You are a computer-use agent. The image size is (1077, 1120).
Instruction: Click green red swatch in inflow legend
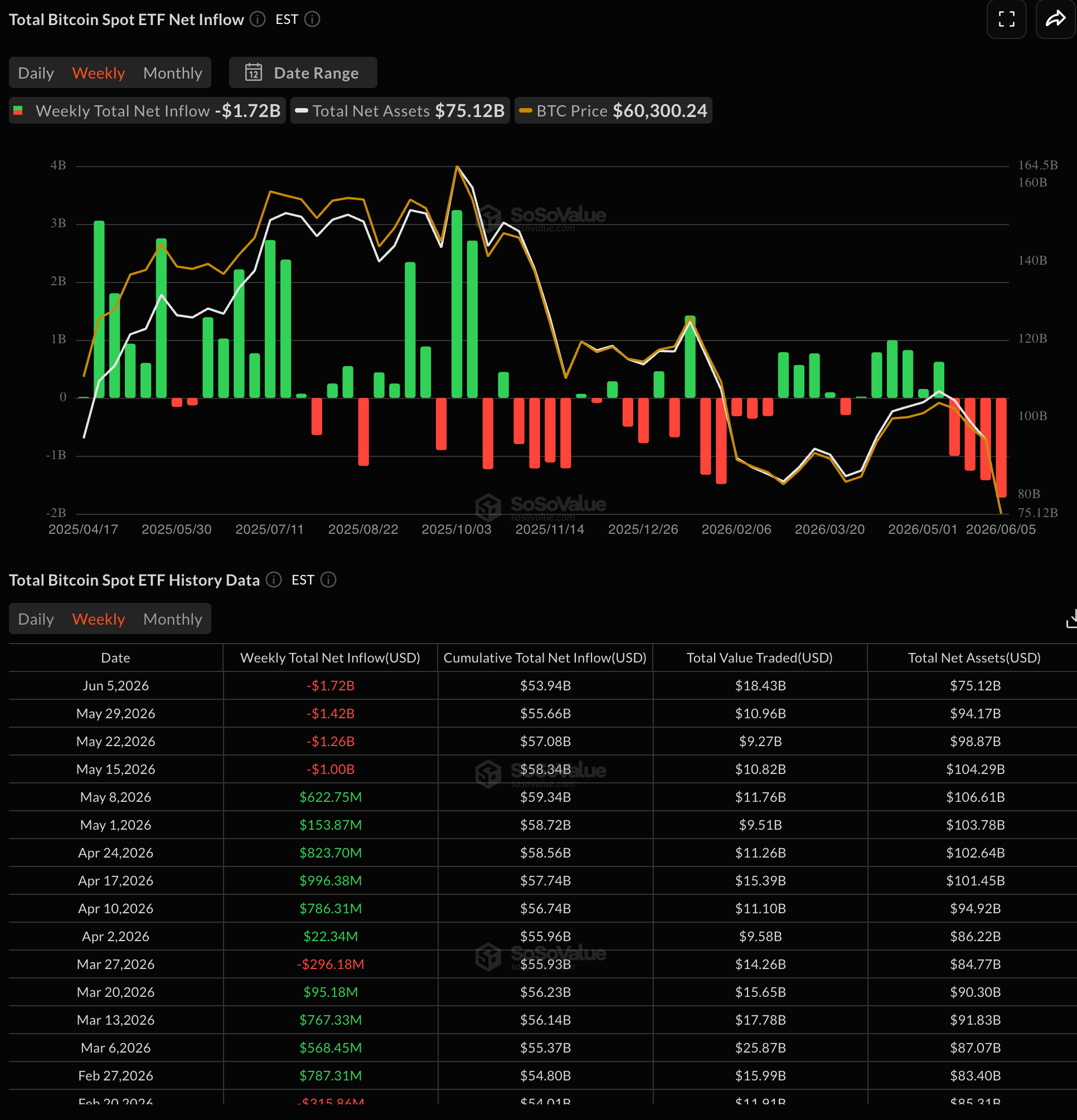pos(18,111)
